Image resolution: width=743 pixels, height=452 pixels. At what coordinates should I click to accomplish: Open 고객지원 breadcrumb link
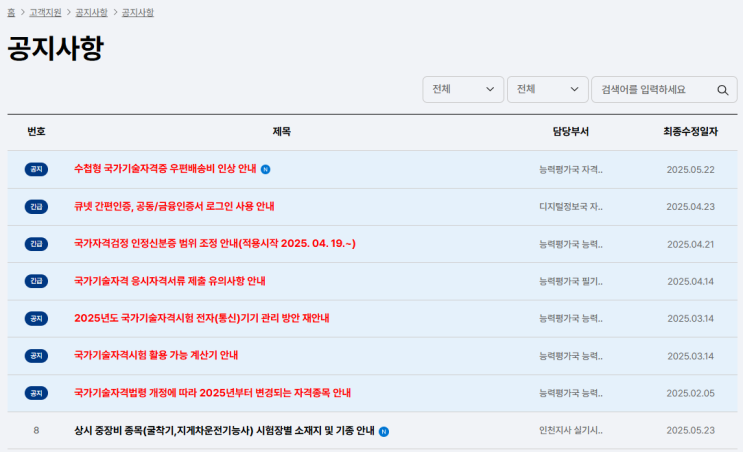click(45, 12)
